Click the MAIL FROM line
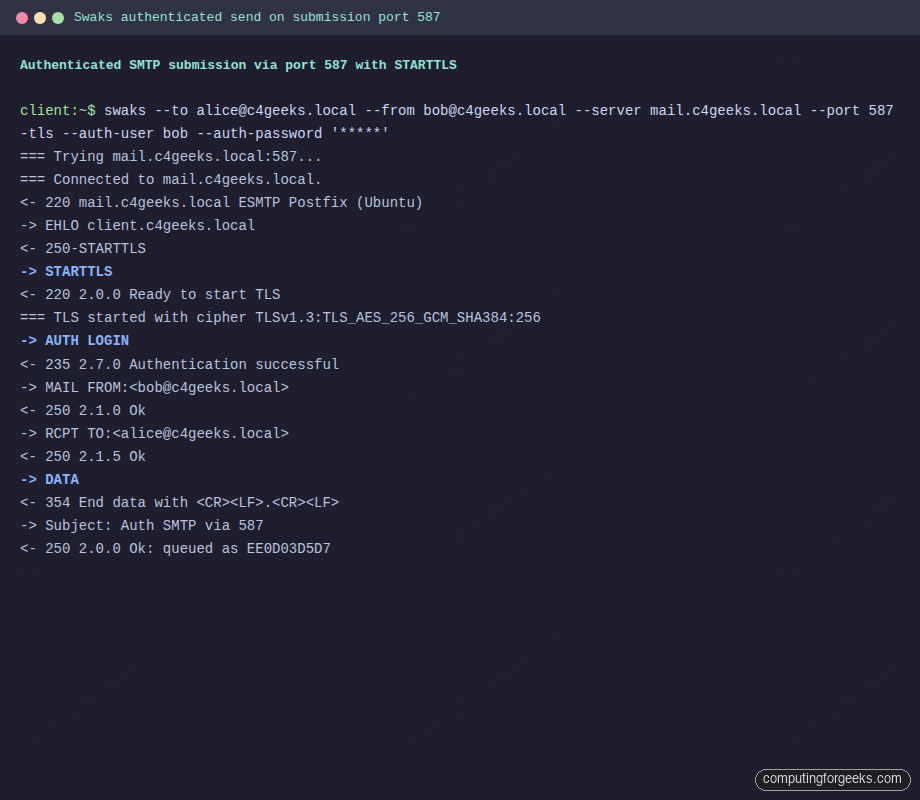 point(154,387)
